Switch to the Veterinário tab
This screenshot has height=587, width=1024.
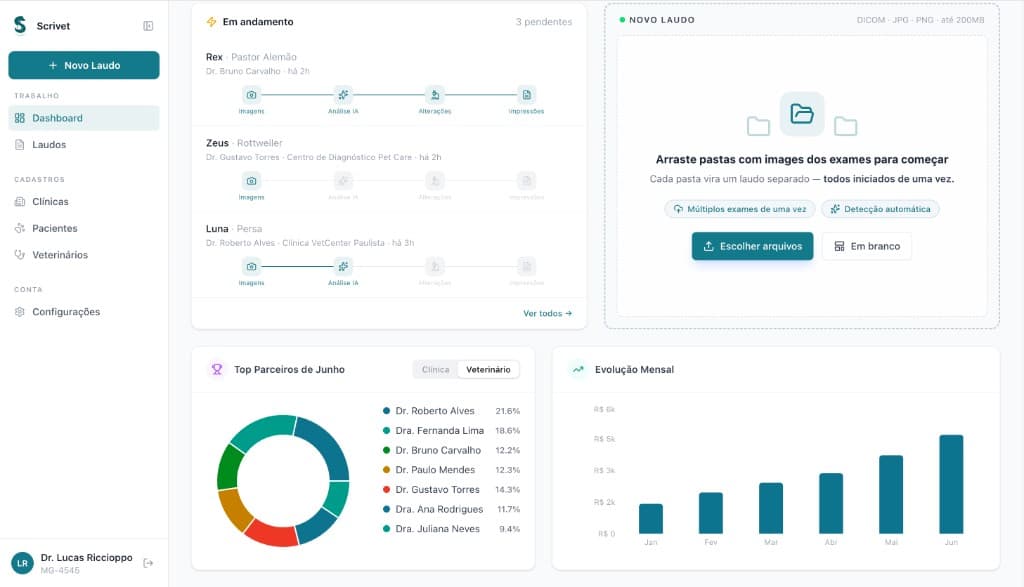[488, 370]
